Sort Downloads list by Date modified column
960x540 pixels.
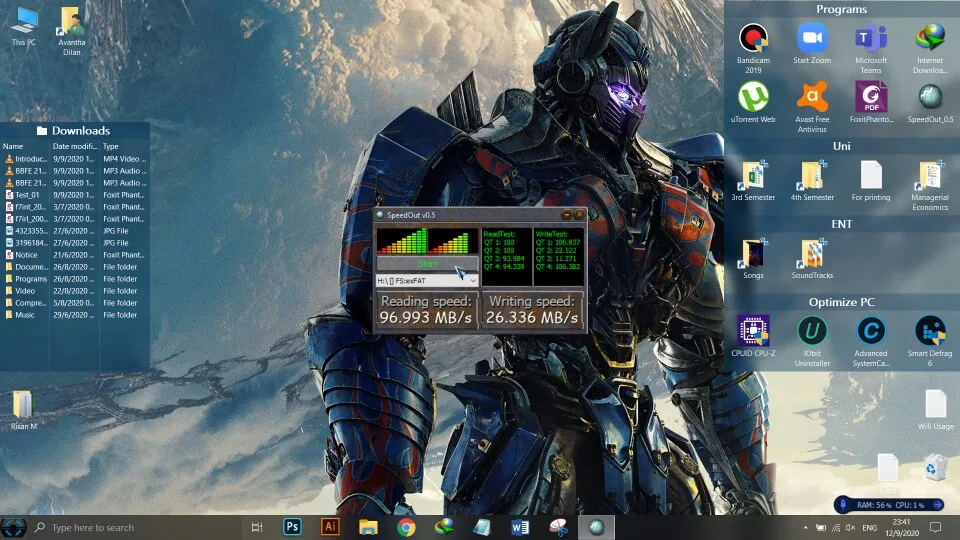click(75, 146)
